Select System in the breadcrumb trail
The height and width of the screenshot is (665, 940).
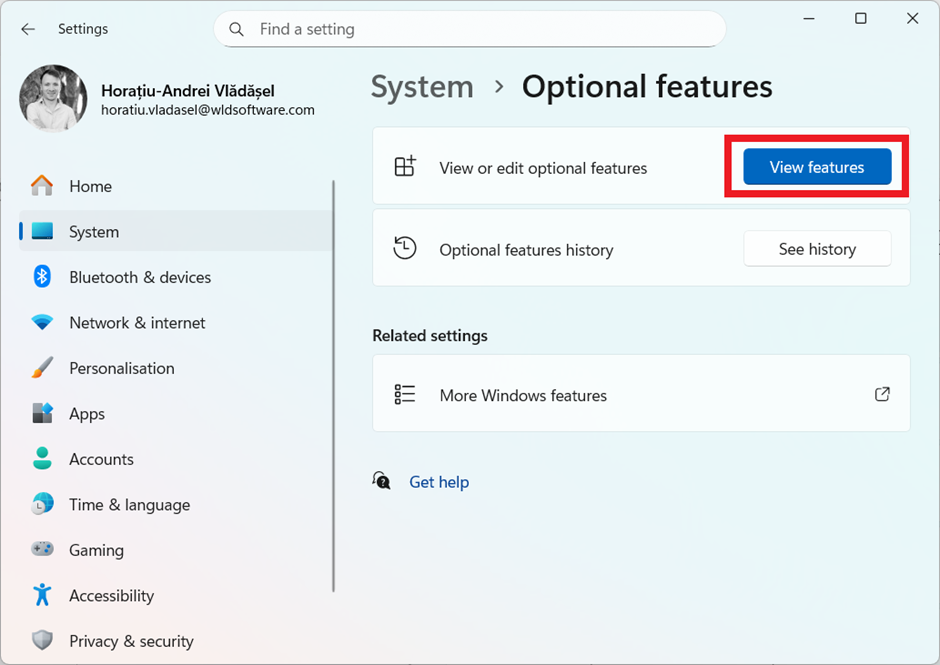coord(421,87)
